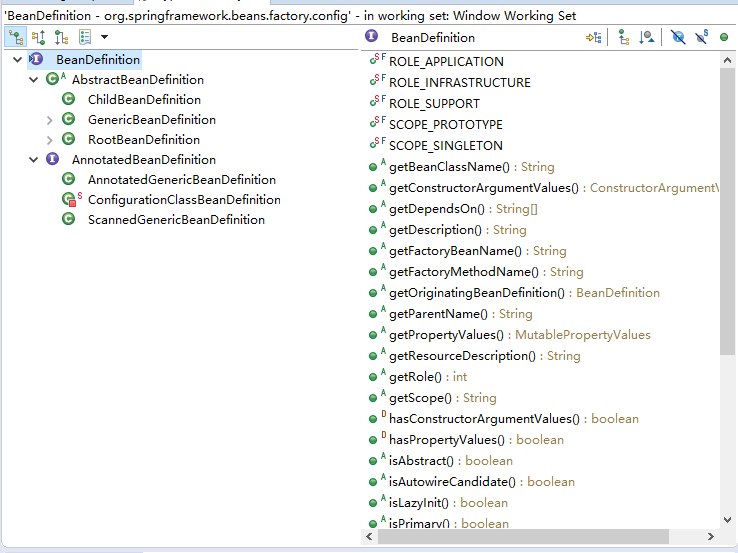Image resolution: width=738 pixels, height=553 pixels.
Task: Select getPropertyValues() method
Action: [x=519, y=335]
